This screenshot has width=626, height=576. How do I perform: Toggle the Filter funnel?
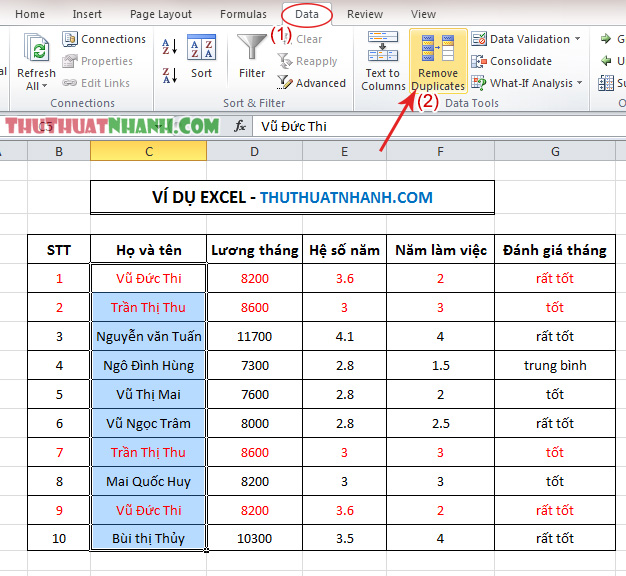(x=252, y=56)
